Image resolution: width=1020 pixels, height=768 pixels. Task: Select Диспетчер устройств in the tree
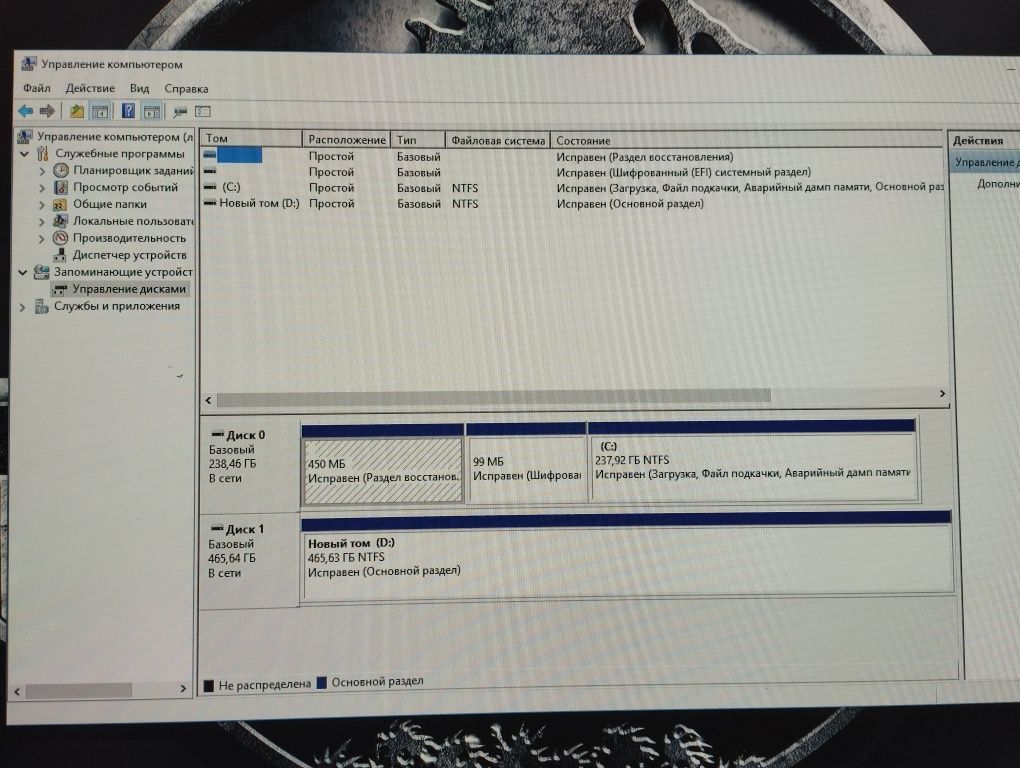point(129,255)
